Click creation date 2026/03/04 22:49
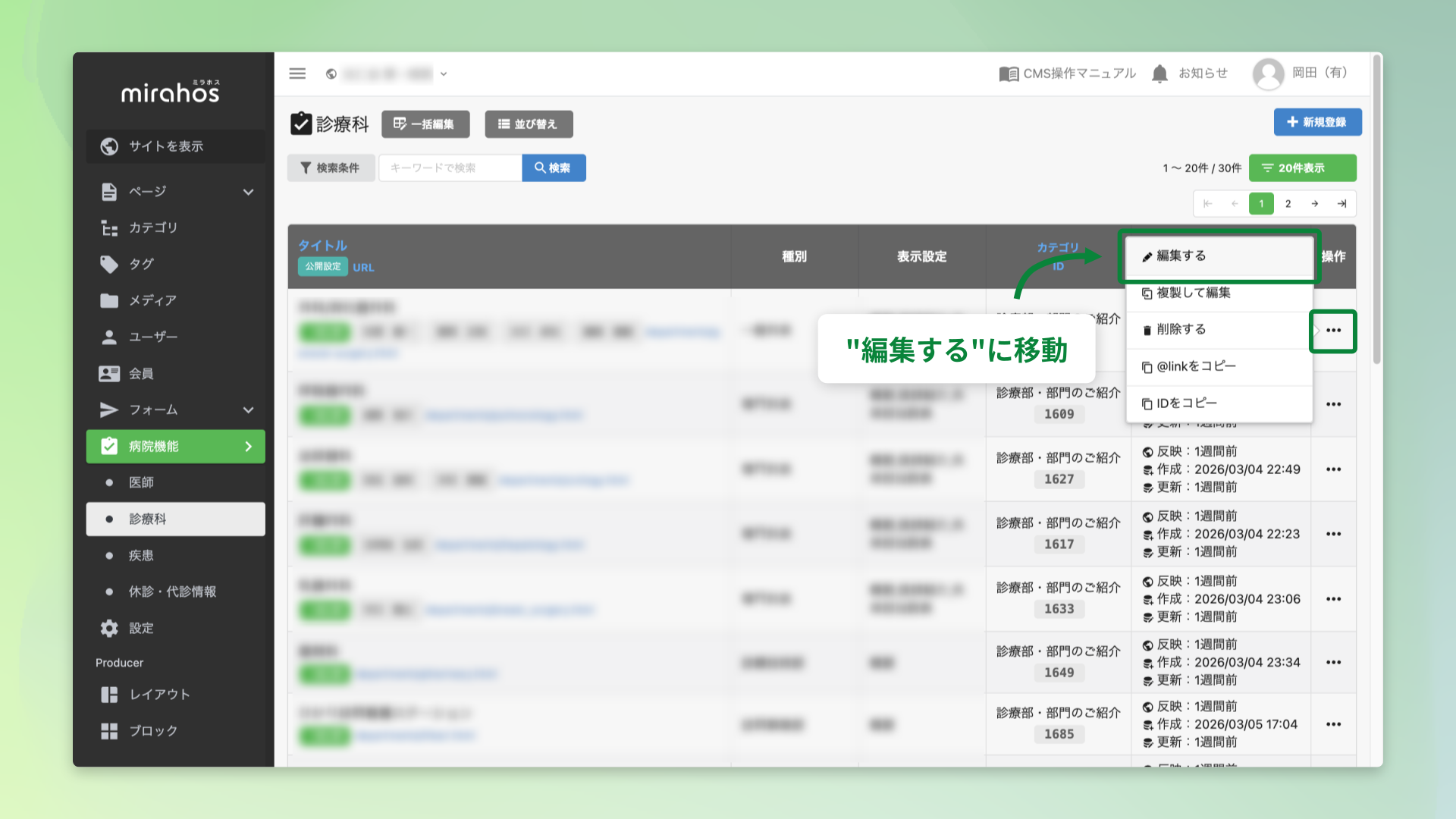Viewport: 1456px width, 819px height. [x=1247, y=469]
